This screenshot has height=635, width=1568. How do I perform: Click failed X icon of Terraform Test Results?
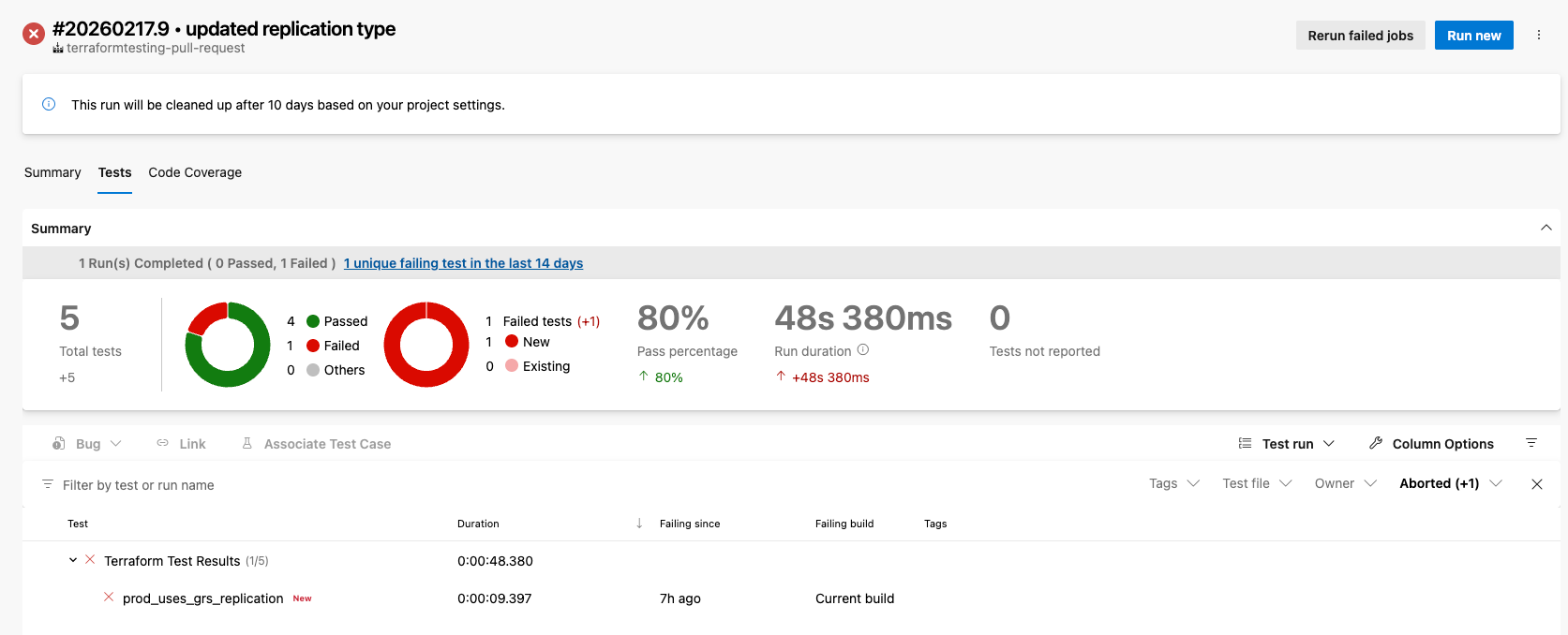90,560
